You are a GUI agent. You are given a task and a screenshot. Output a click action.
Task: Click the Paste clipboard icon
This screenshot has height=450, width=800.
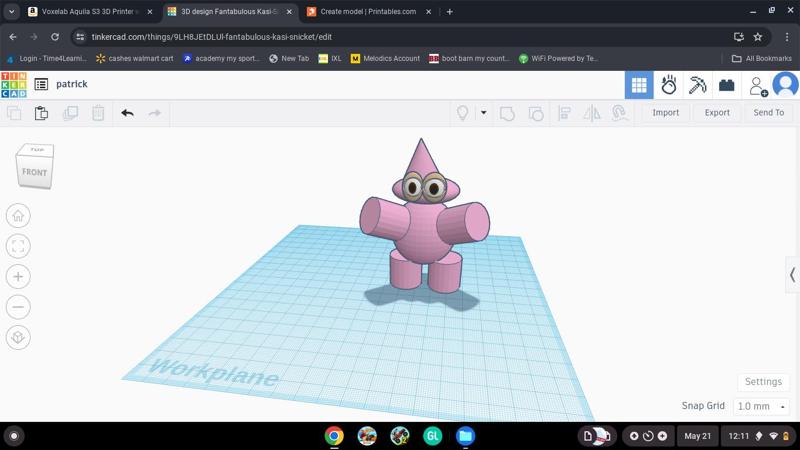(41, 113)
